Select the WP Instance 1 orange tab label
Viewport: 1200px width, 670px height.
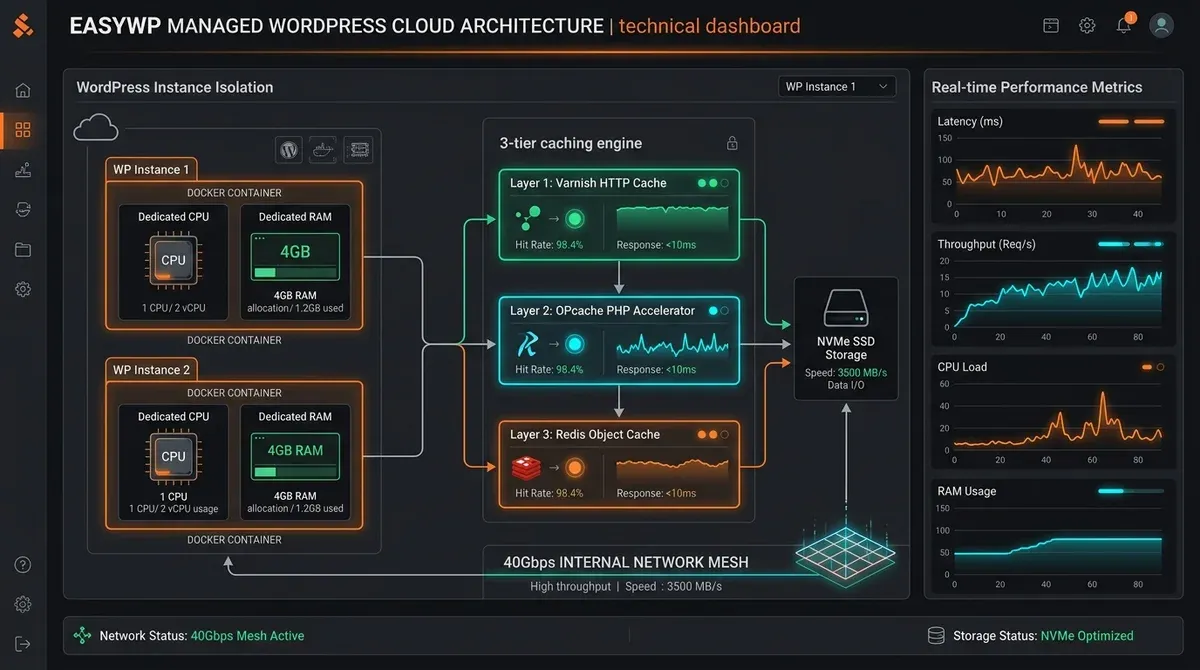[151, 170]
